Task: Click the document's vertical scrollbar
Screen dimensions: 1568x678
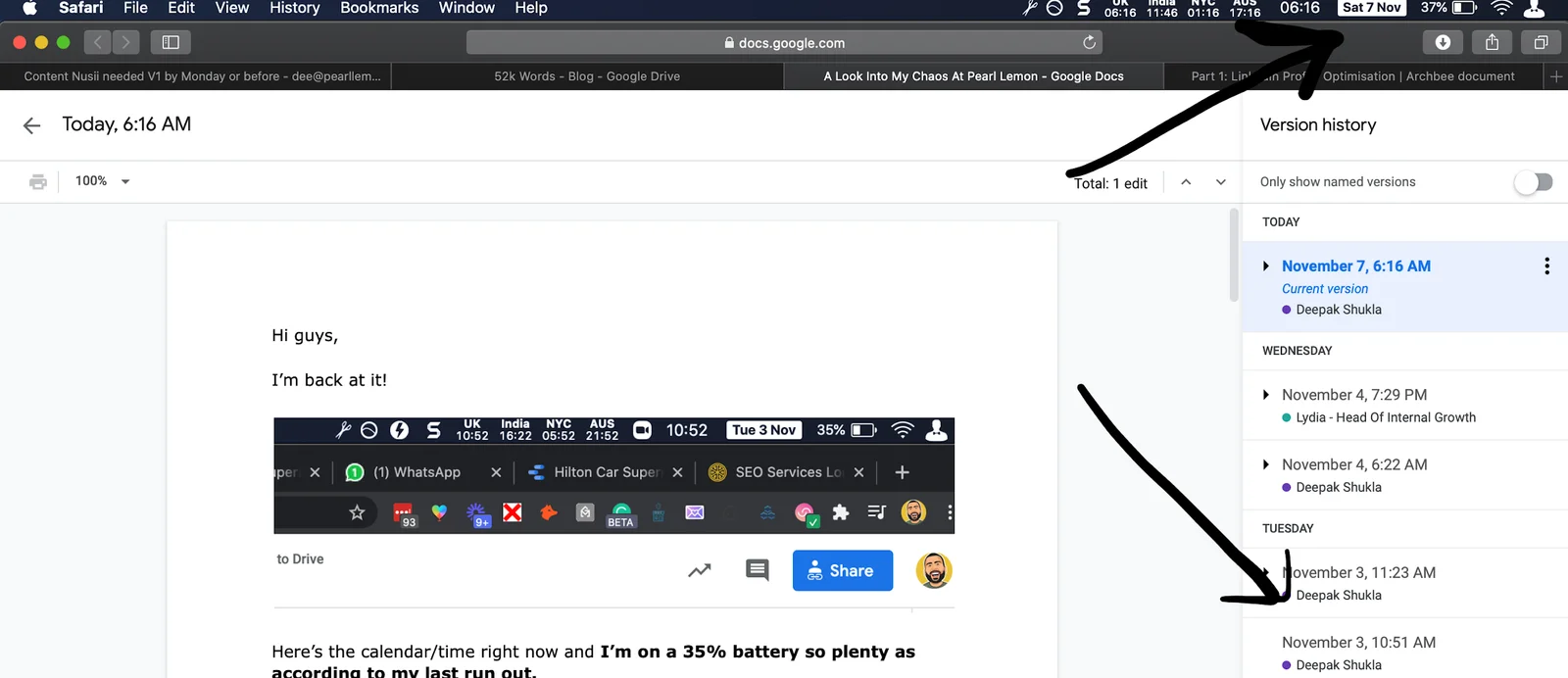Action: click(1234, 255)
